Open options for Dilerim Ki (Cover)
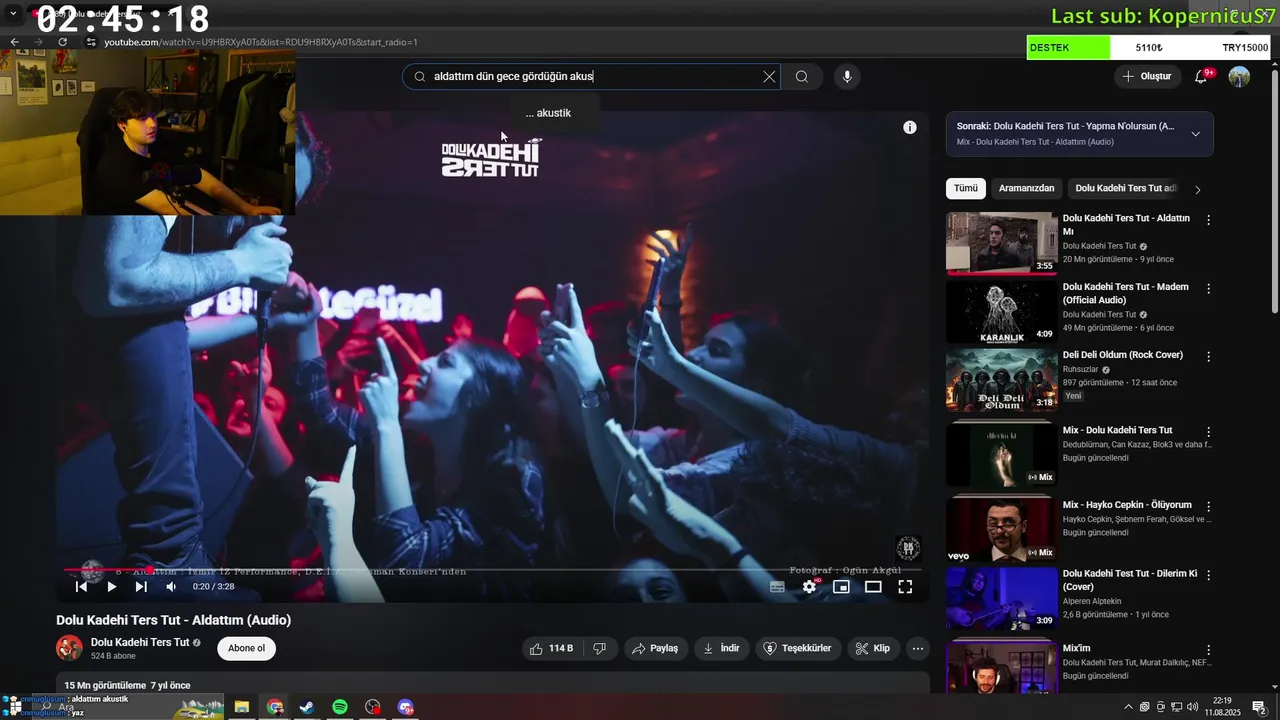The width and height of the screenshot is (1280, 720). click(1208, 575)
